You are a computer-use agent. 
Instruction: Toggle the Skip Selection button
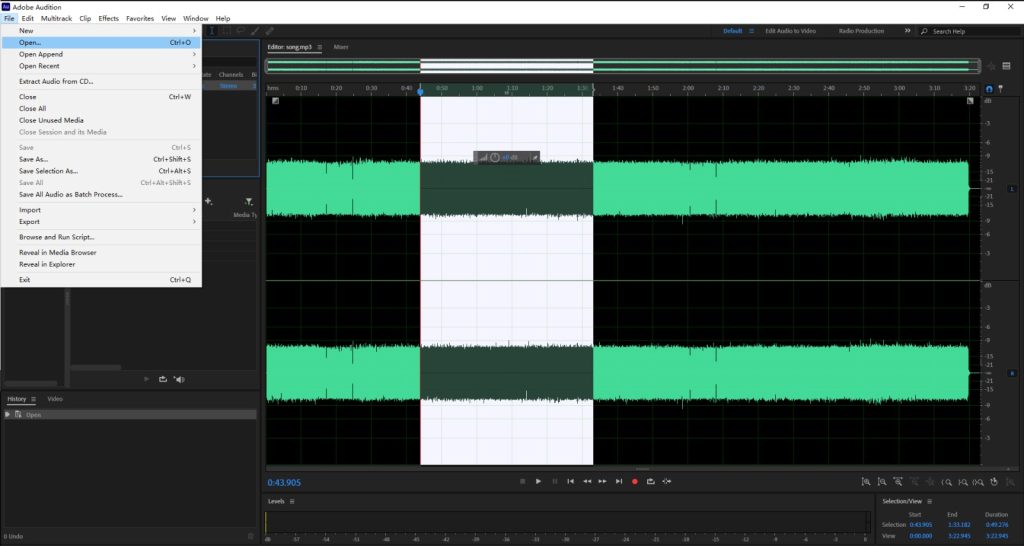(x=667, y=481)
